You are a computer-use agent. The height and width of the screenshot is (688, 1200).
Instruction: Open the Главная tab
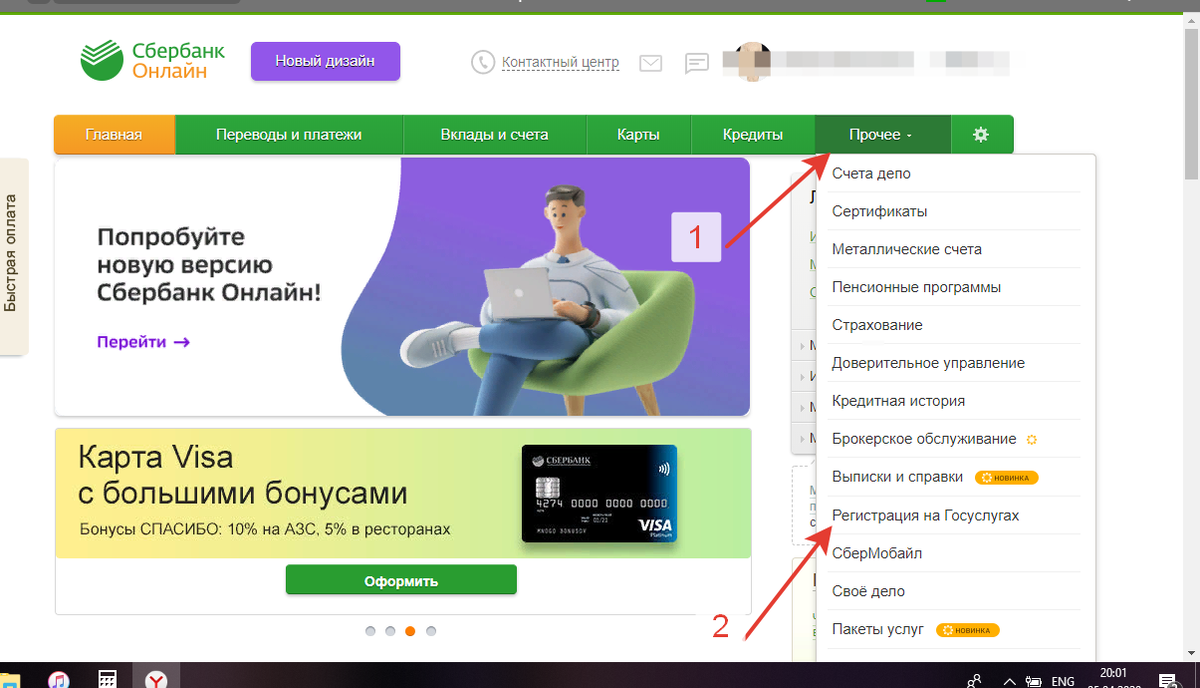[x=114, y=134]
